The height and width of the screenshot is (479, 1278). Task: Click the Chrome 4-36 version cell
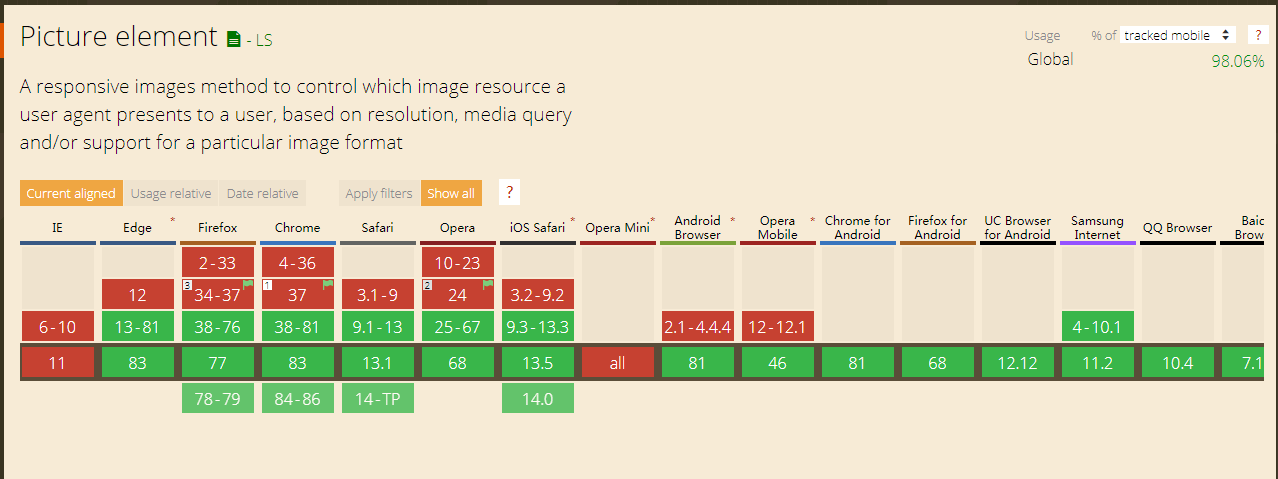click(x=297, y=262)
